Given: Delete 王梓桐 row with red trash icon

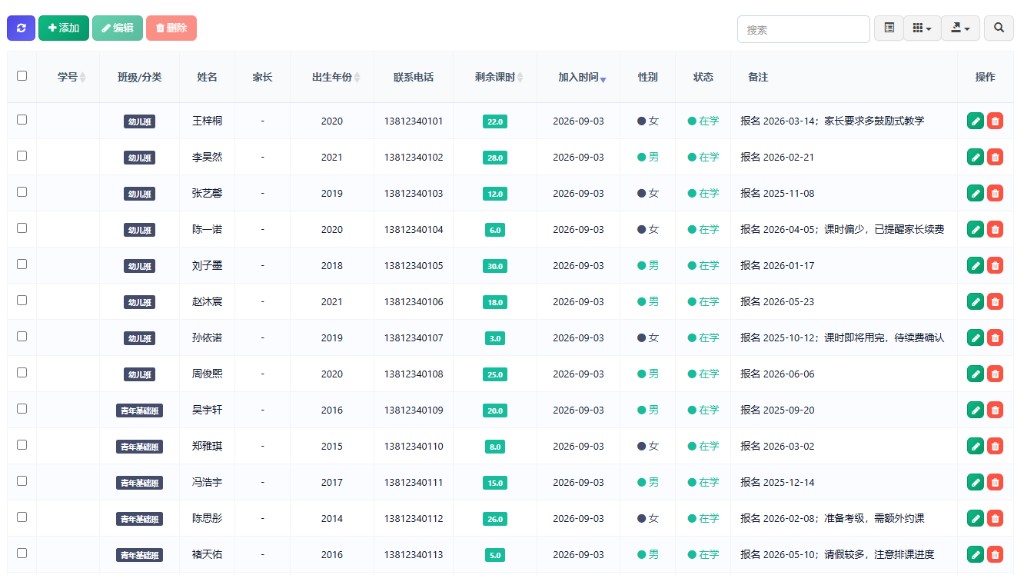Looking at the screenshot, I should tap(995, 121).
